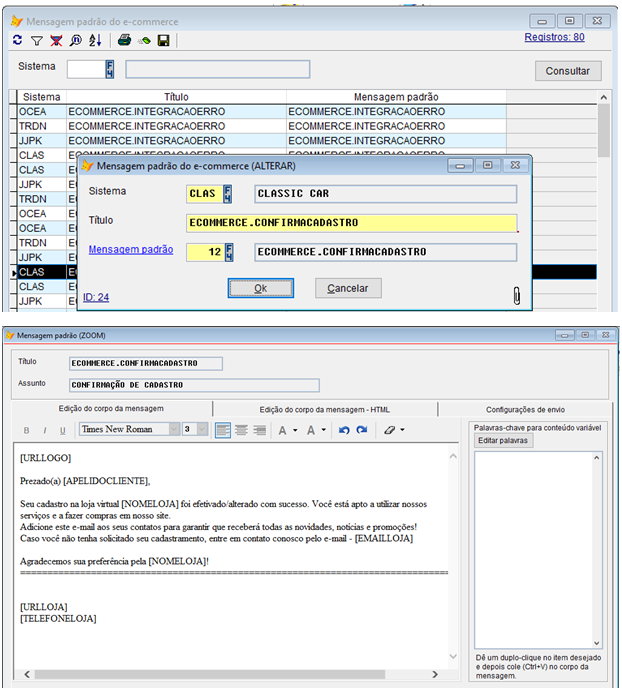Enable center text alignment
622x690 pixels.
[x=241, y=430]
